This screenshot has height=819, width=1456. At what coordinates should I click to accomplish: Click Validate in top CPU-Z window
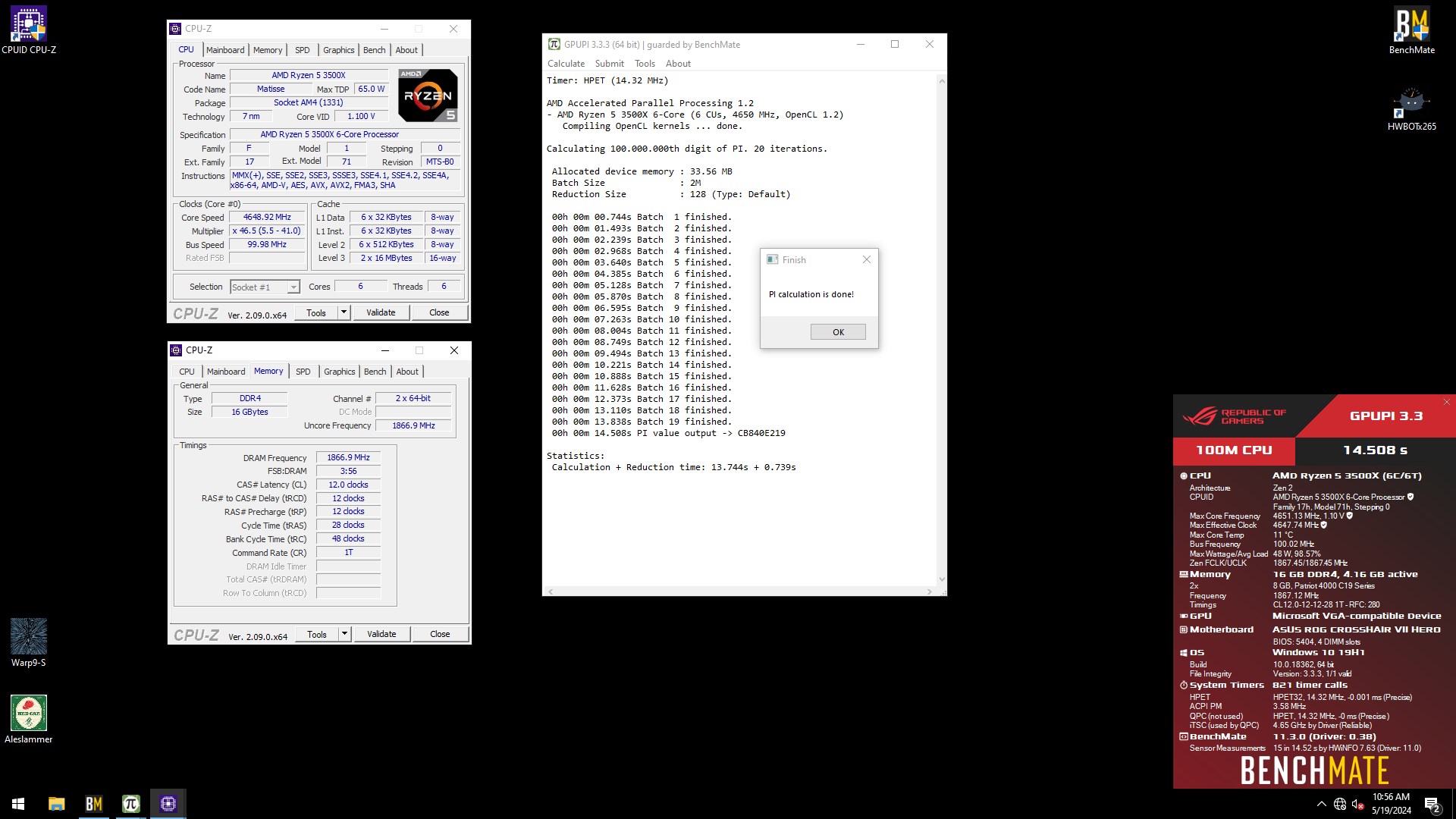(x=381, y=312)
